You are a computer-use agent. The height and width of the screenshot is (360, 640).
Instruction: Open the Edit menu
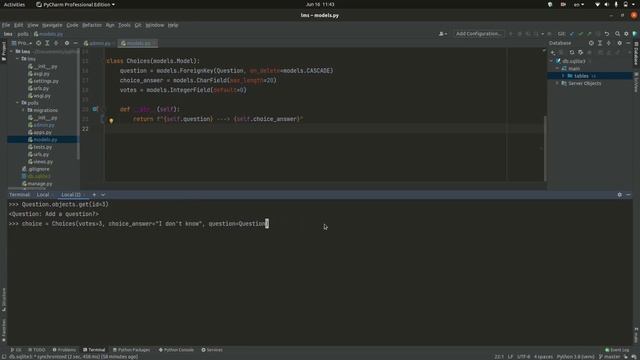(x=18, y=25)
